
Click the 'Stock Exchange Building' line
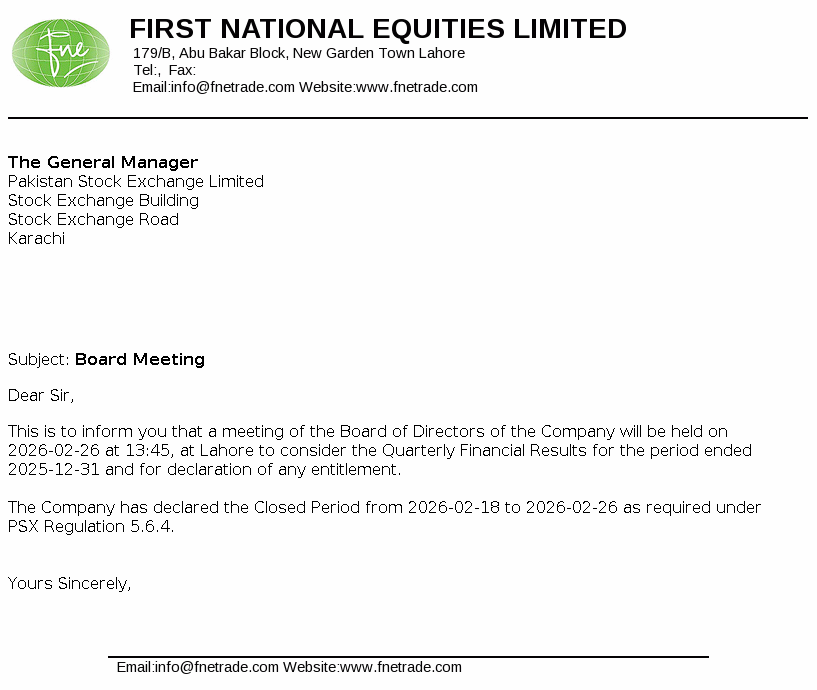[x=103, y=200]
